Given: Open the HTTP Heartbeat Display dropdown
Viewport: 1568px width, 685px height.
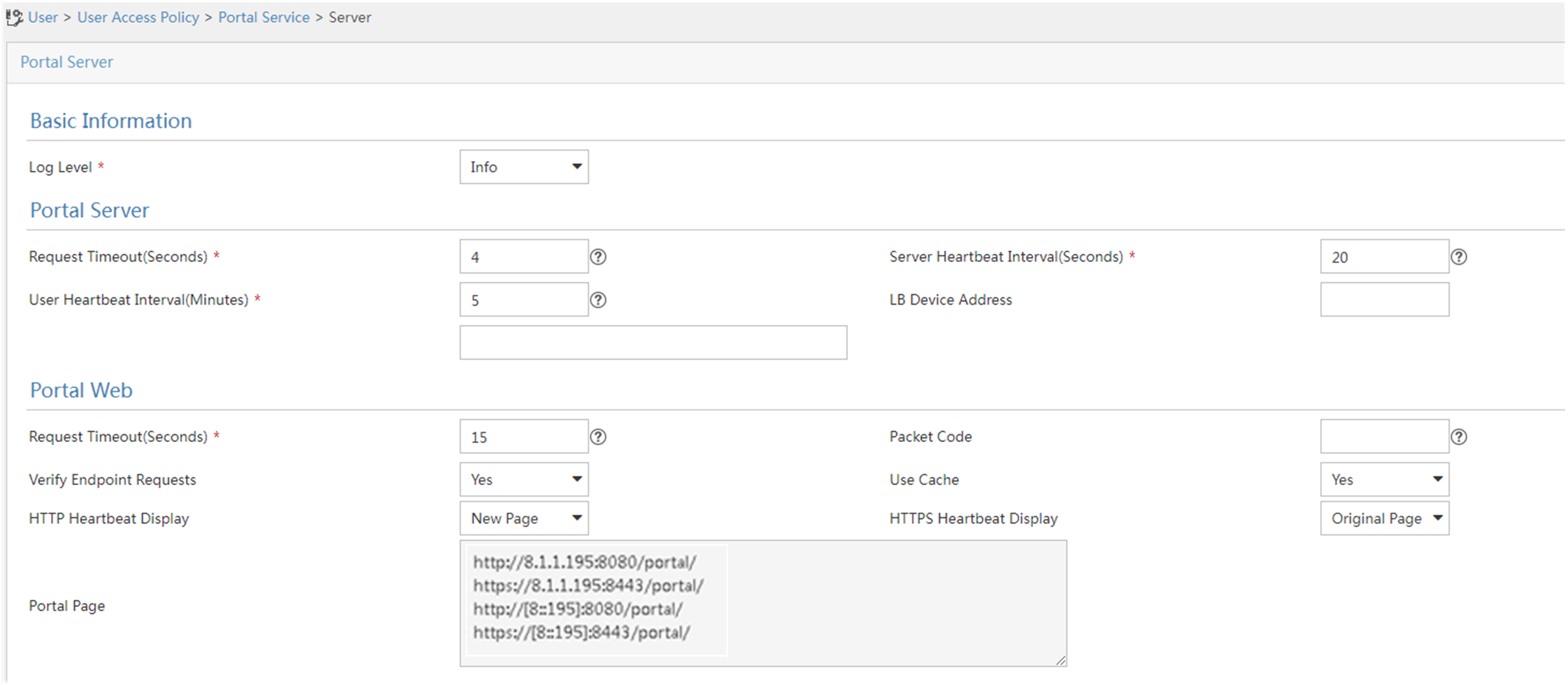Looking at the screenshot, I should pyautogui.click(x=524, y=519).
